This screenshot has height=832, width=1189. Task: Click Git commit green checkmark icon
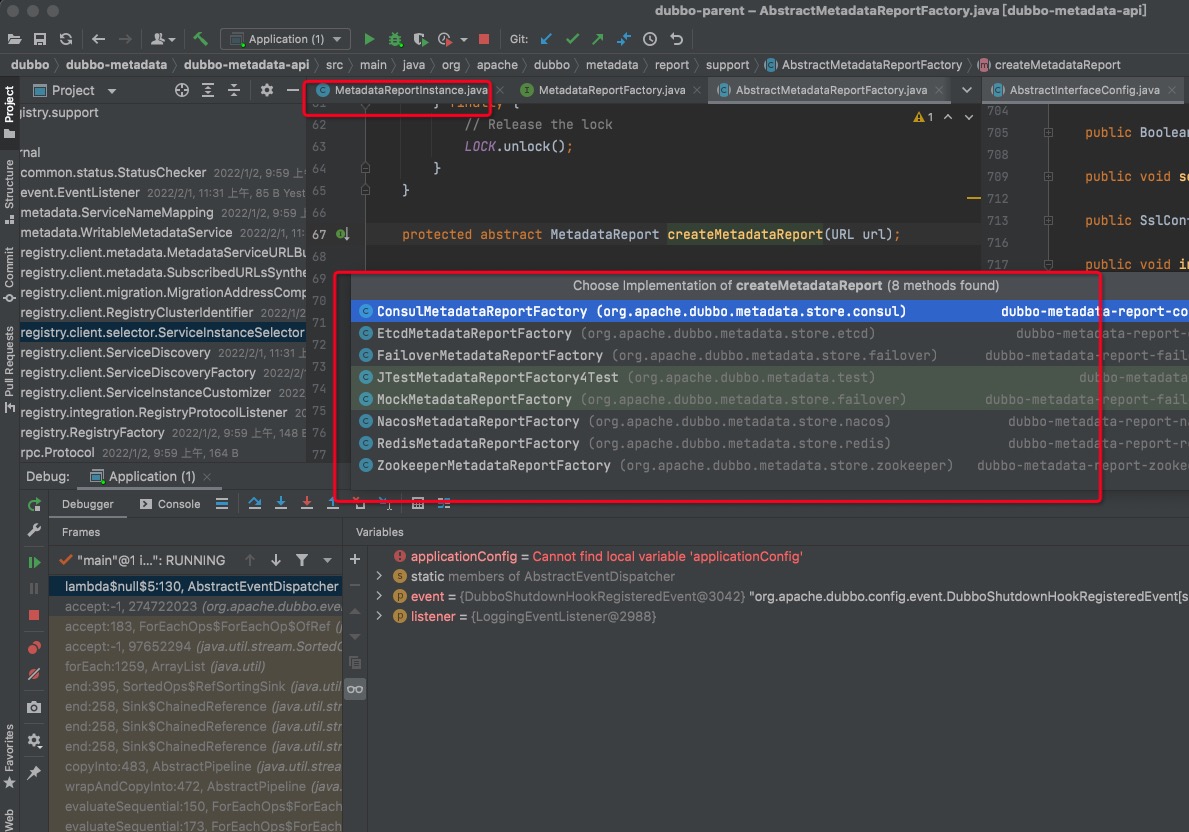573,39
